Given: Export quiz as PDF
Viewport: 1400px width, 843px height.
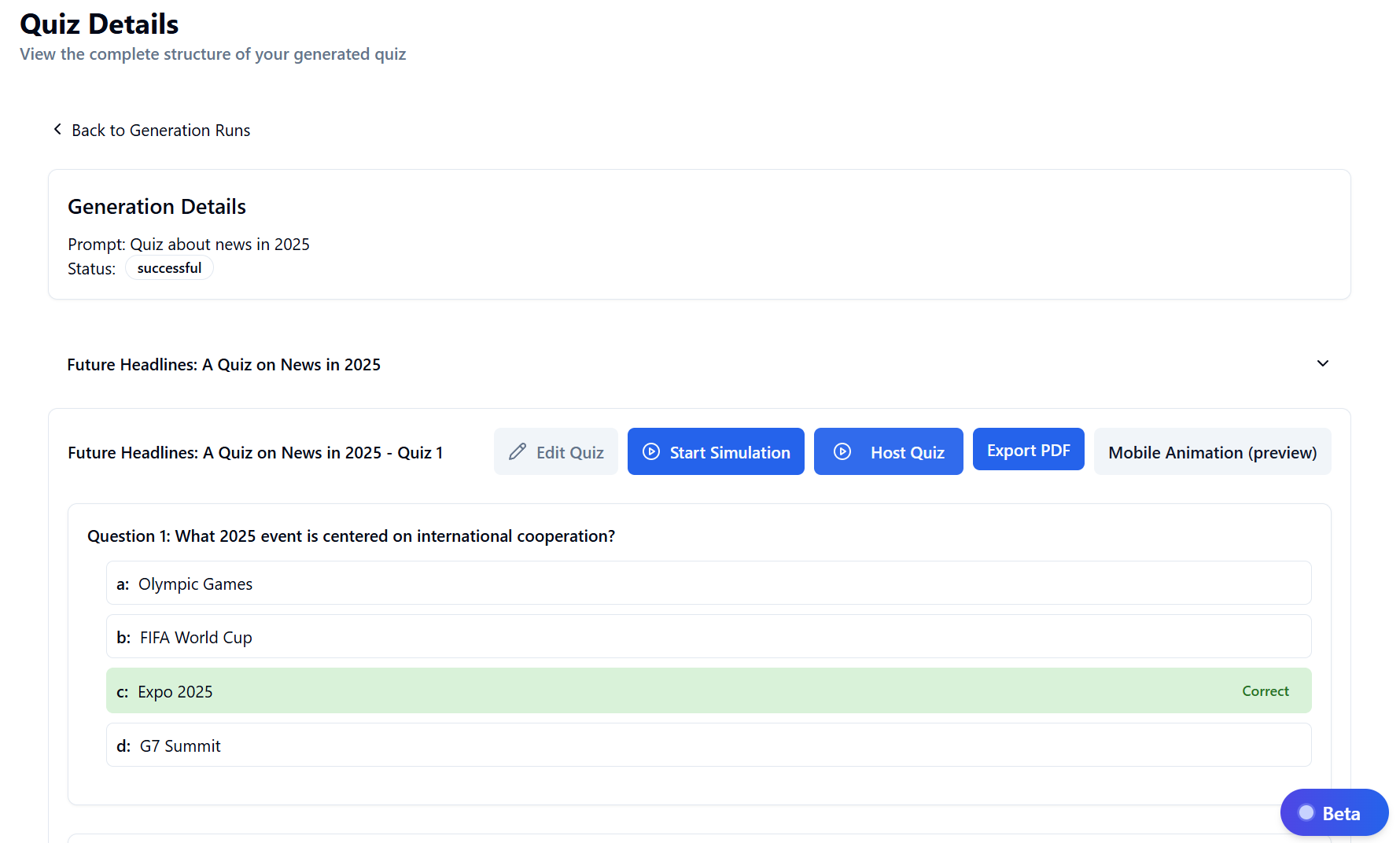Looking at the screenshot, I should point(1029,449).
